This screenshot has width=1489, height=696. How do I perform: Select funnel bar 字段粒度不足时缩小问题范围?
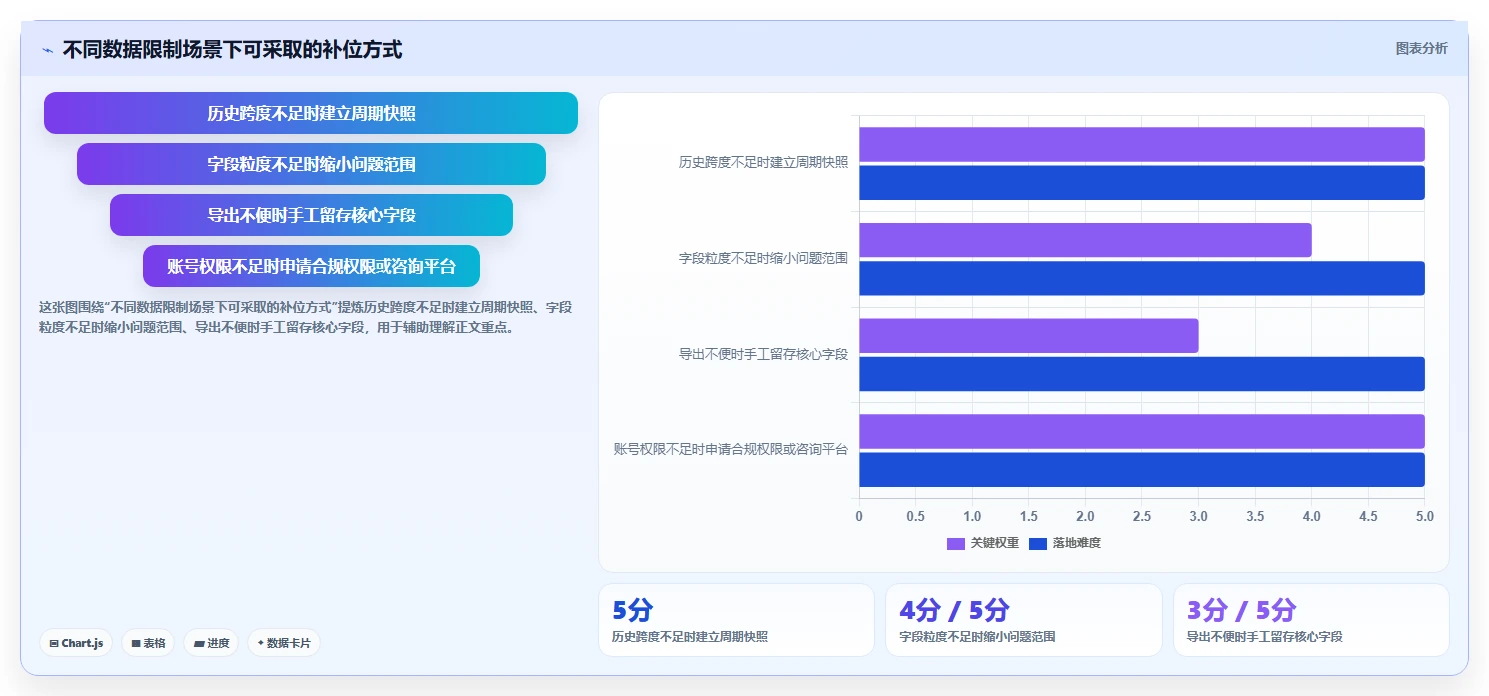point(311,164)
